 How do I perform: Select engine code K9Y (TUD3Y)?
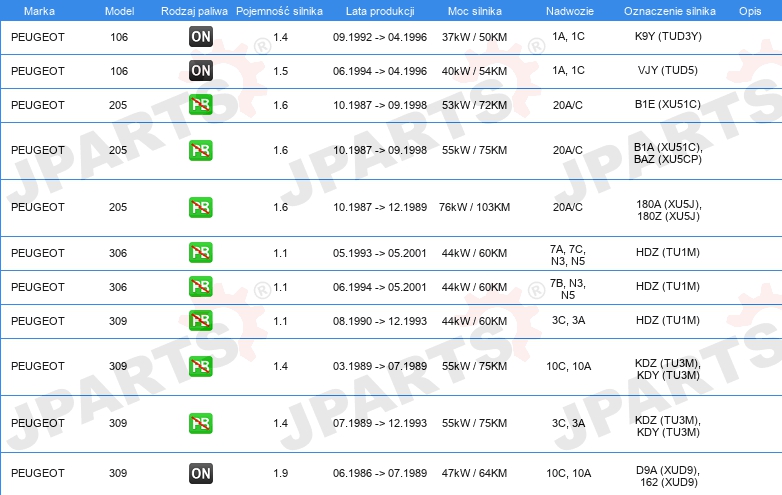[668, 36]
